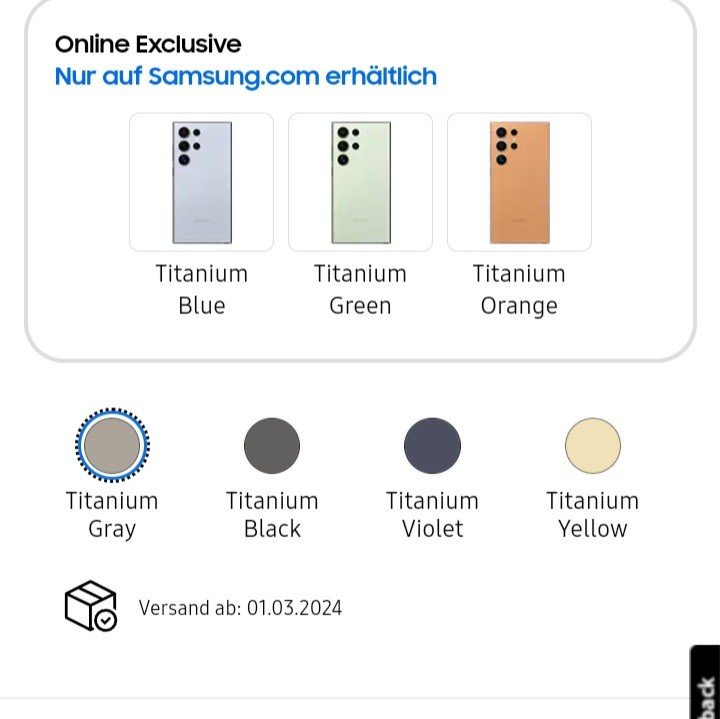This screenshot has height=719, width=720.
Task: Select the Titanium Gray color swatch
Action: click(x=112, y=445)
